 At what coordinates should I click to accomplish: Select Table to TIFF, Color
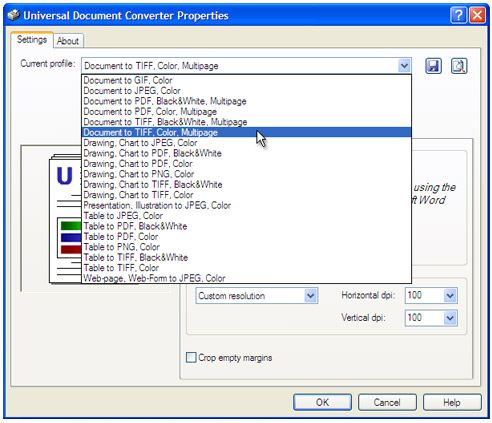tap(246, 268)
